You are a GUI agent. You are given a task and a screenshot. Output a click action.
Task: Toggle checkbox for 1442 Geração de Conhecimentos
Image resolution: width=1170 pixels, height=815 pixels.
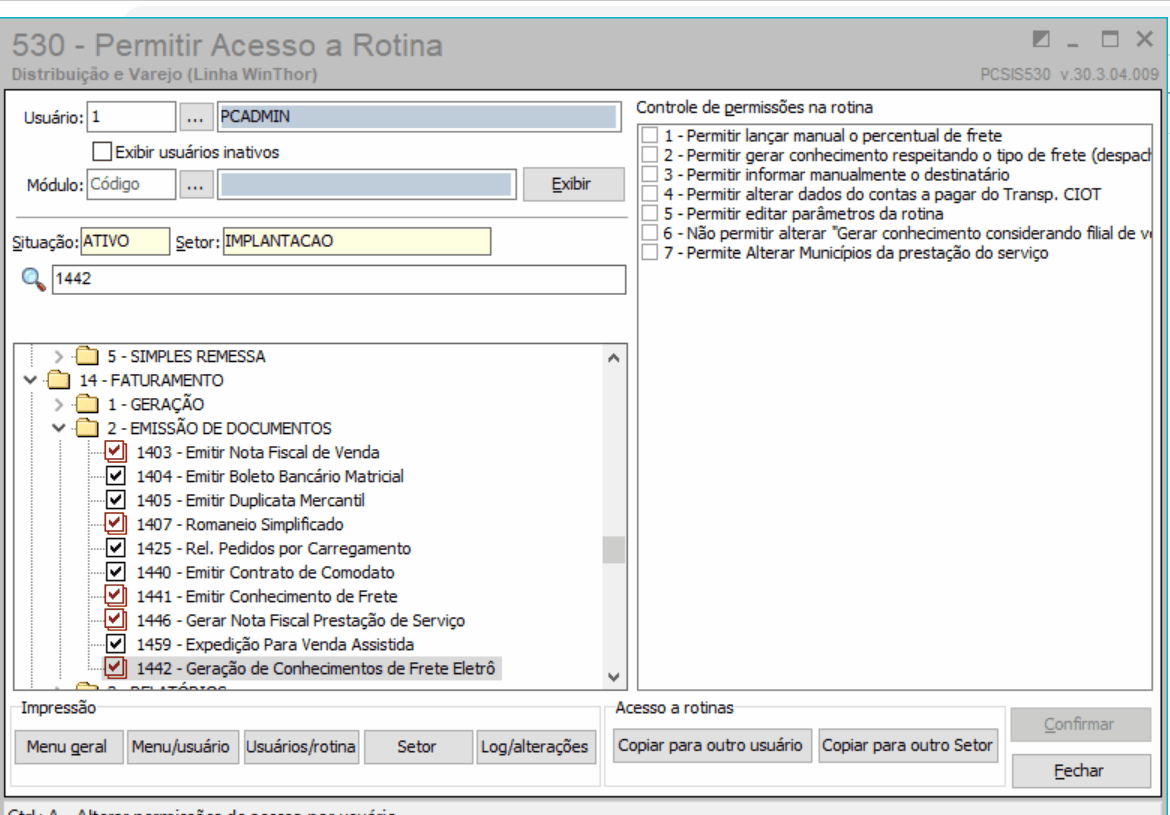(115, 667)
